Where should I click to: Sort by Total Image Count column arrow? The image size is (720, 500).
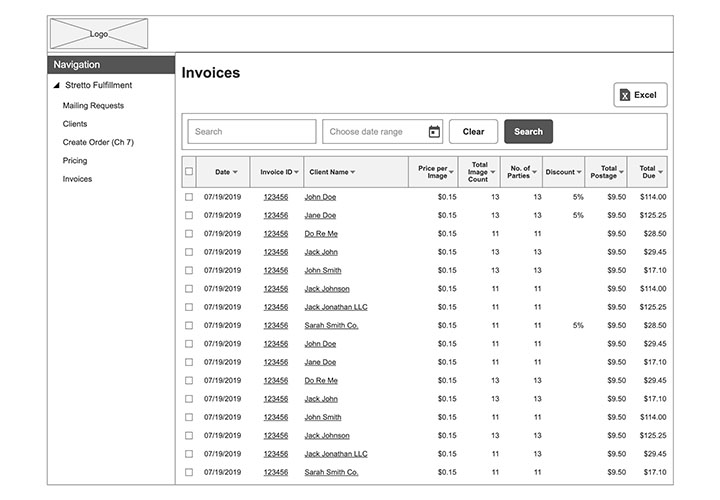tap(493, 172)
